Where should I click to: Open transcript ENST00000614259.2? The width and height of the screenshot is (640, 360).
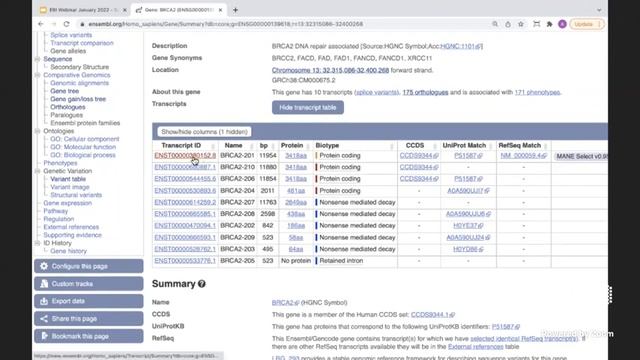pos(185,202)
